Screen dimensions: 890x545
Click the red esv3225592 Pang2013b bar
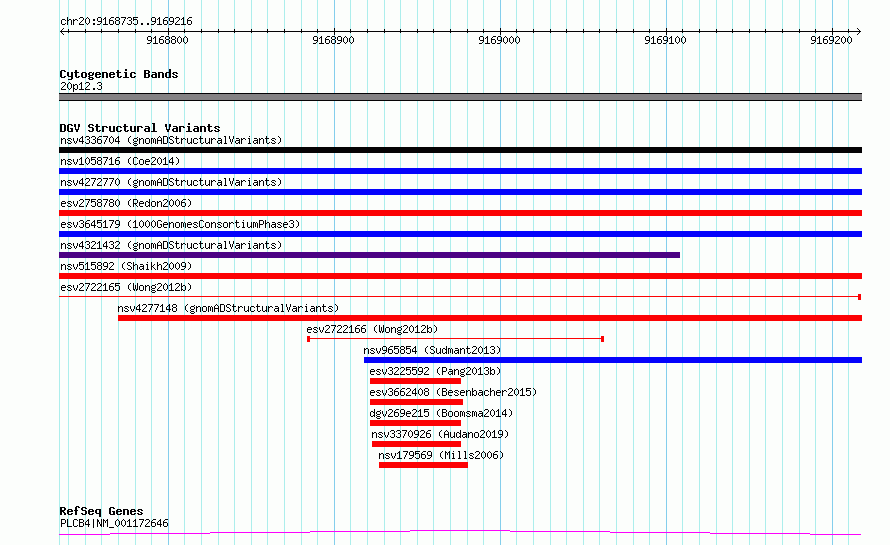pos(415,381)
